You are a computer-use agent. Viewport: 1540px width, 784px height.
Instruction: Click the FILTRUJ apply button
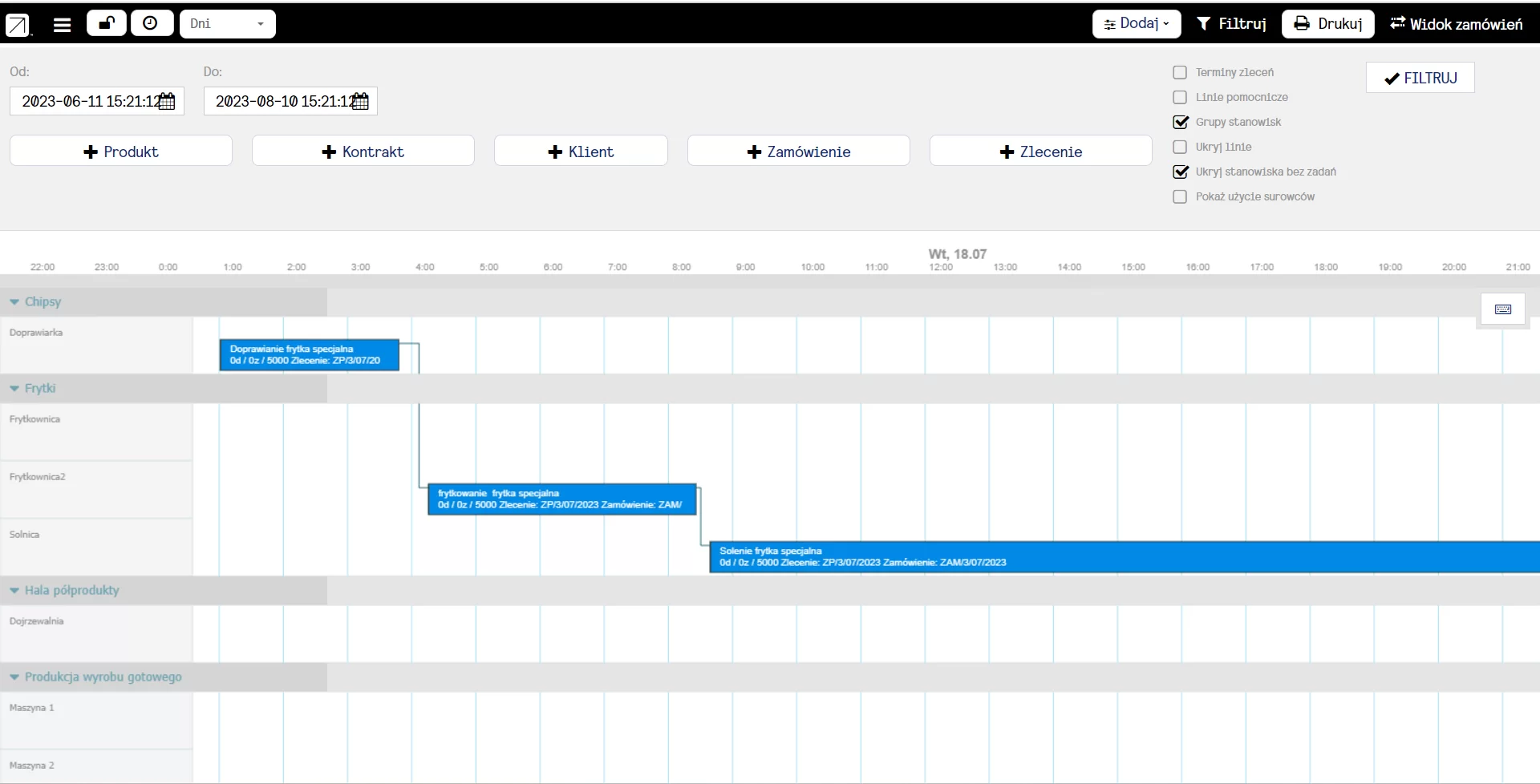coord(1420,78)
